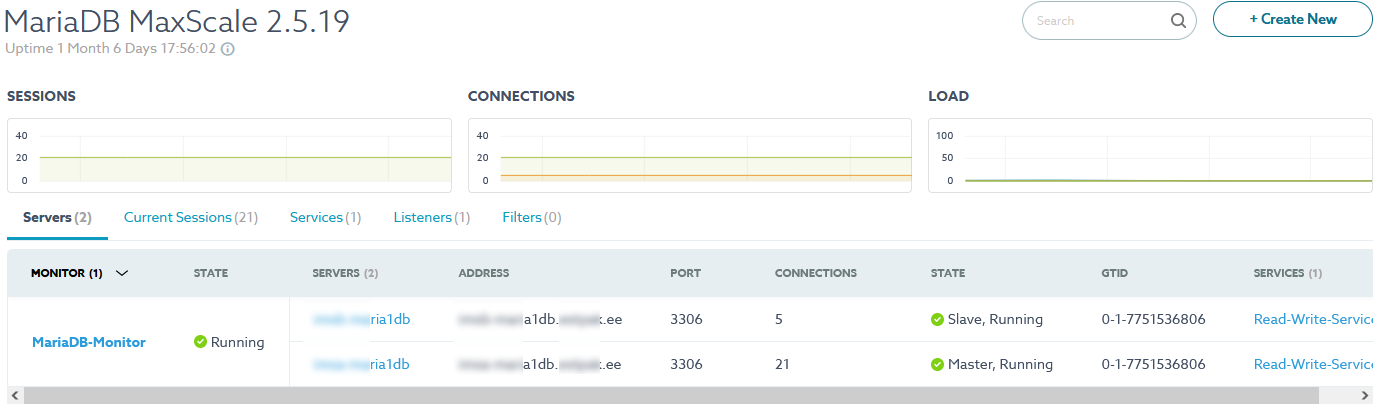Open the master server name link

pos(361,365)
